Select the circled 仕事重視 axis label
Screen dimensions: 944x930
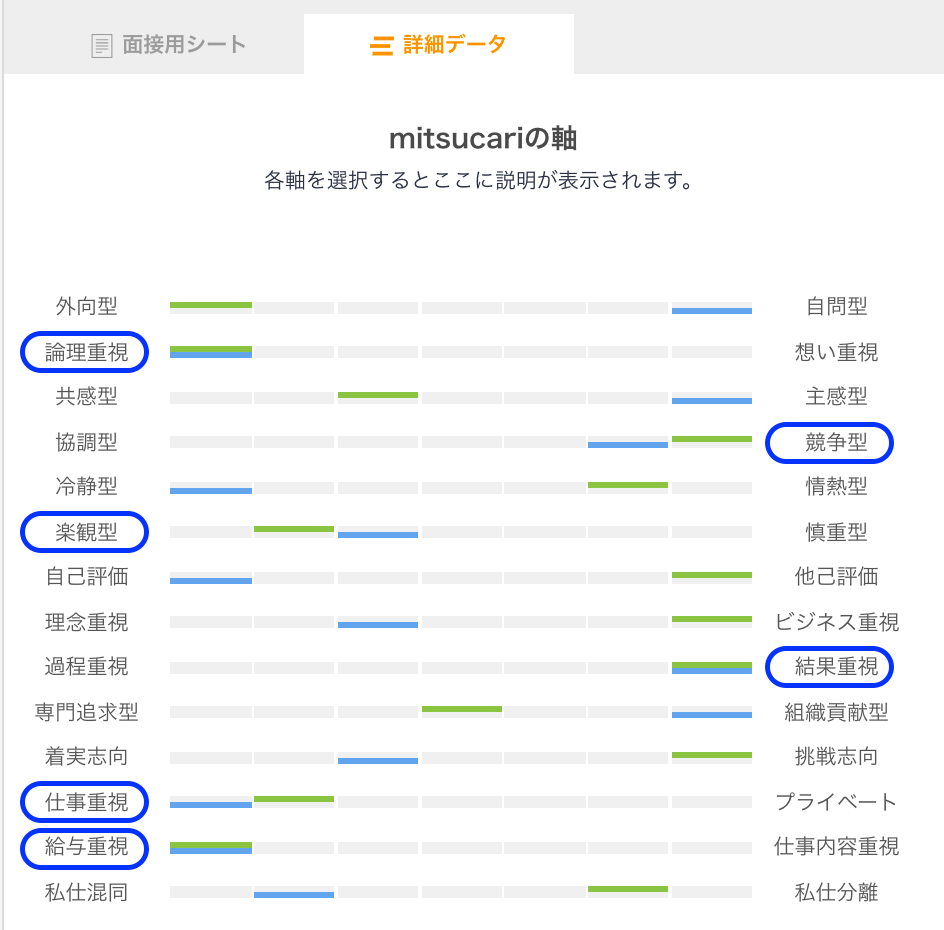click(x=84, y=802)
